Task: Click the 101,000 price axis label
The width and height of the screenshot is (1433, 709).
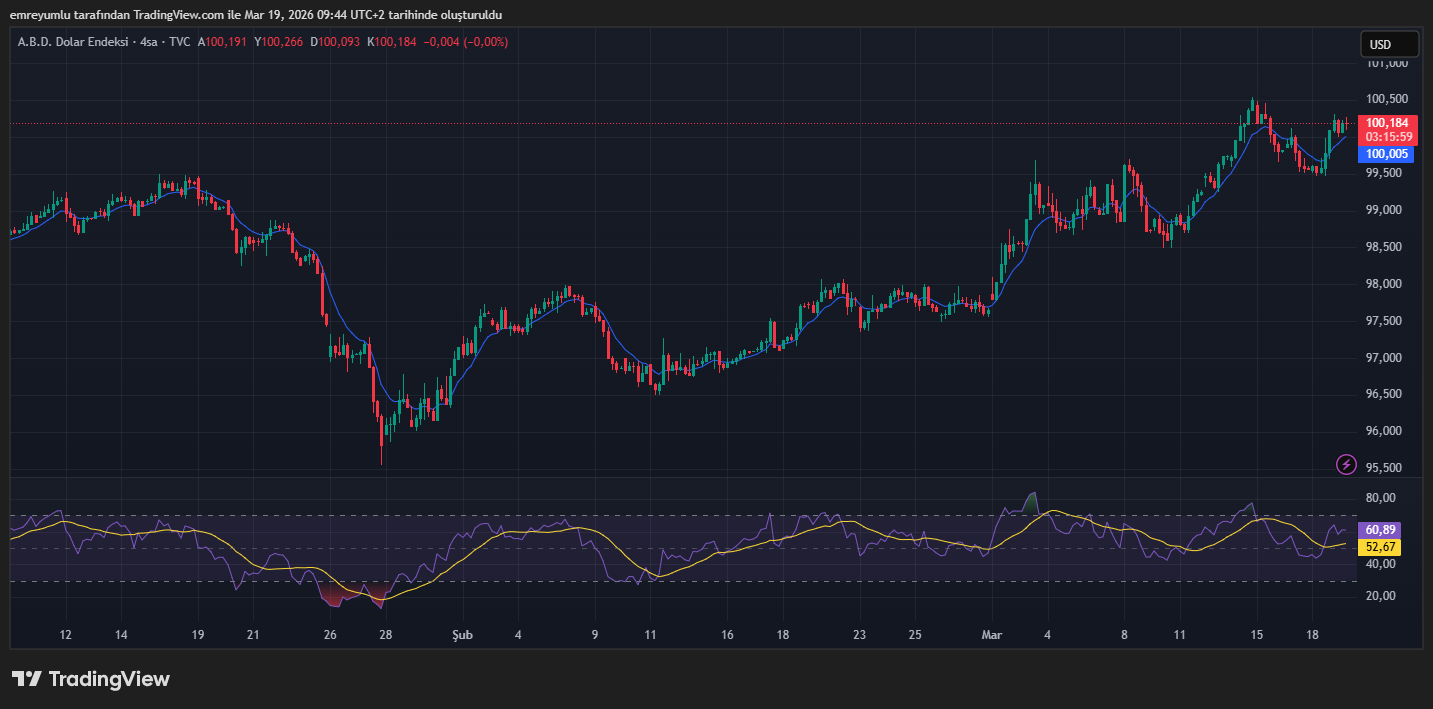Action: click(x=1386, y=63)
